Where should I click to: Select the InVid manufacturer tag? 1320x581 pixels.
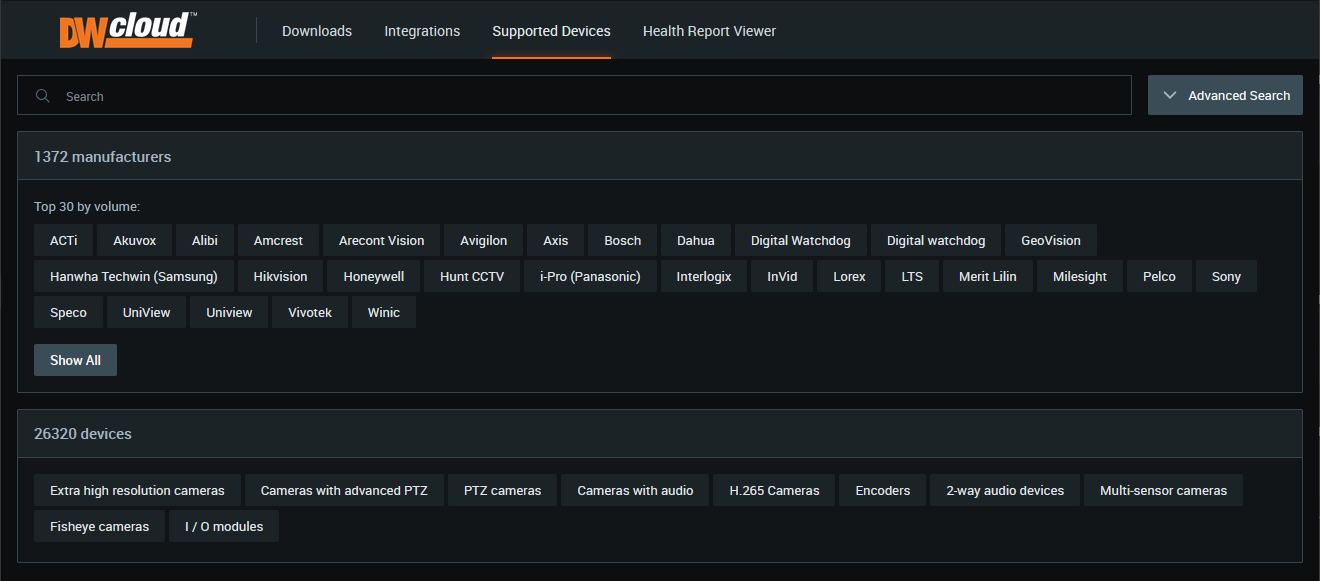point(783,276)
